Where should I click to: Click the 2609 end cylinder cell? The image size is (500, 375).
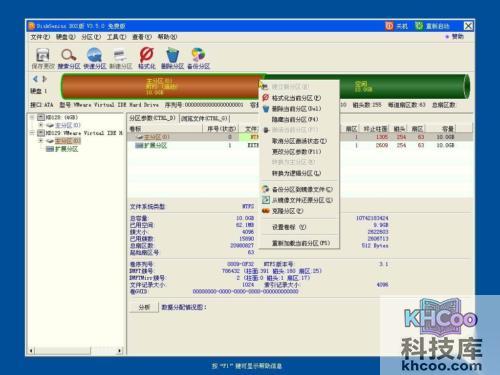coord(381,145)
